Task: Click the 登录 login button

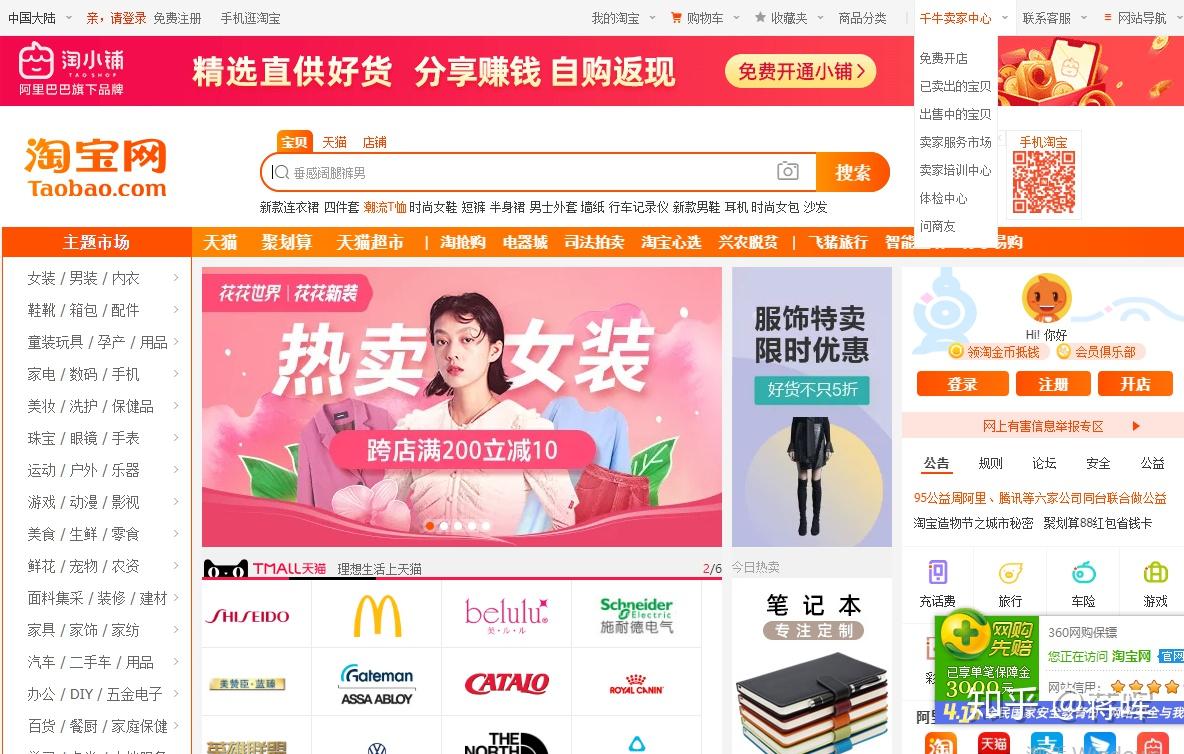Action: (x=963, y=384)
